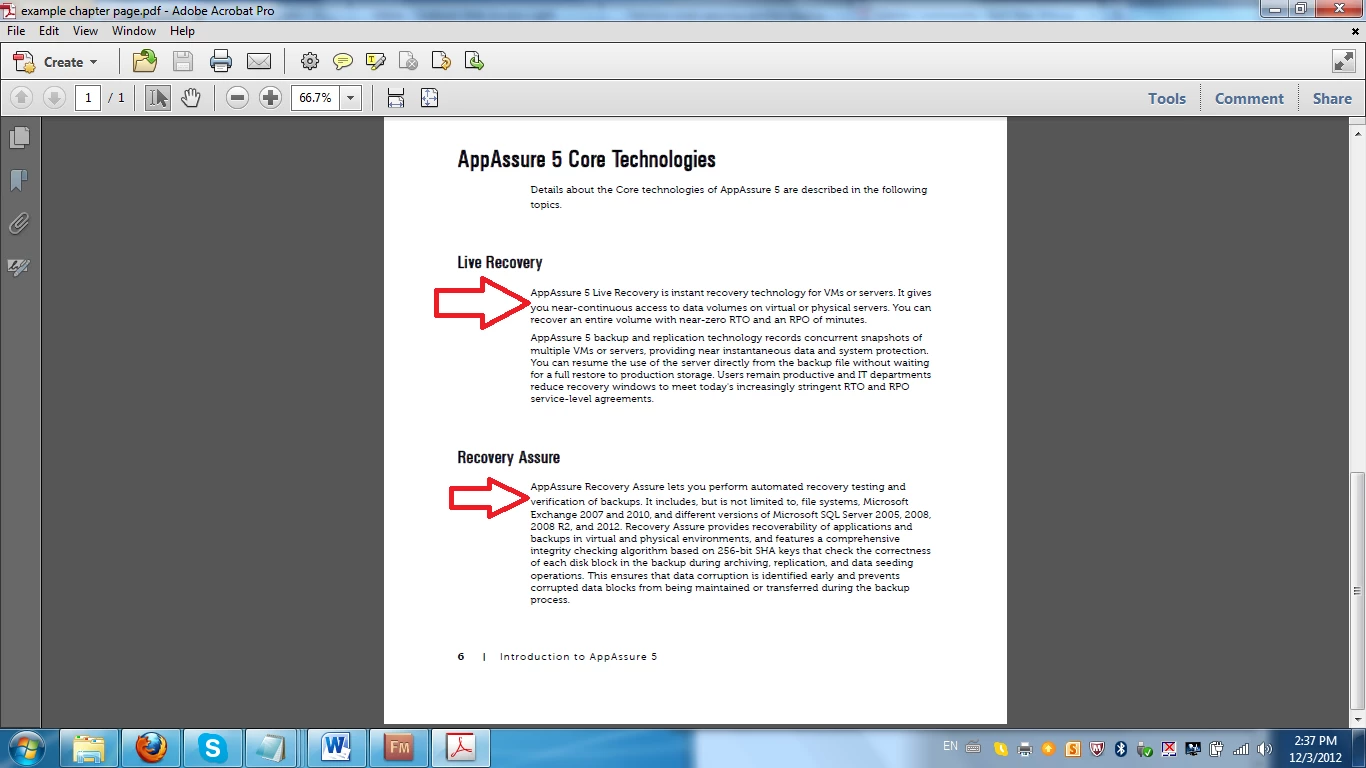The image size is (1366, 768).
Task: Click the Open file folder icon
Action: [145, 61]
